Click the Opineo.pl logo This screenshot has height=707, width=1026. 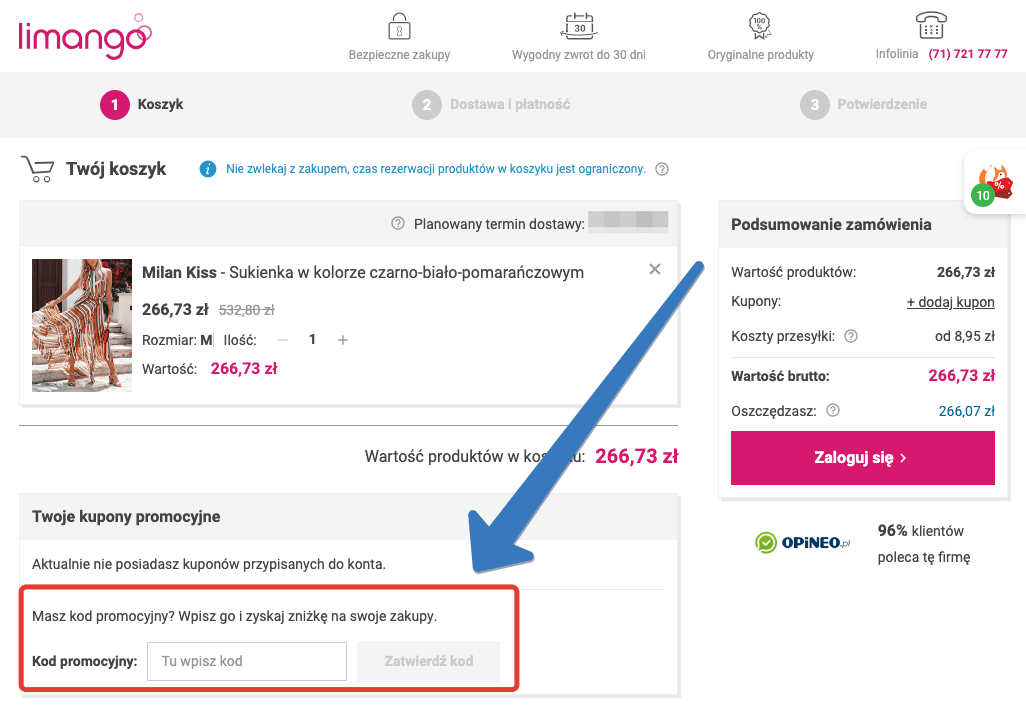pyautogui.click(x=802, y=543)
